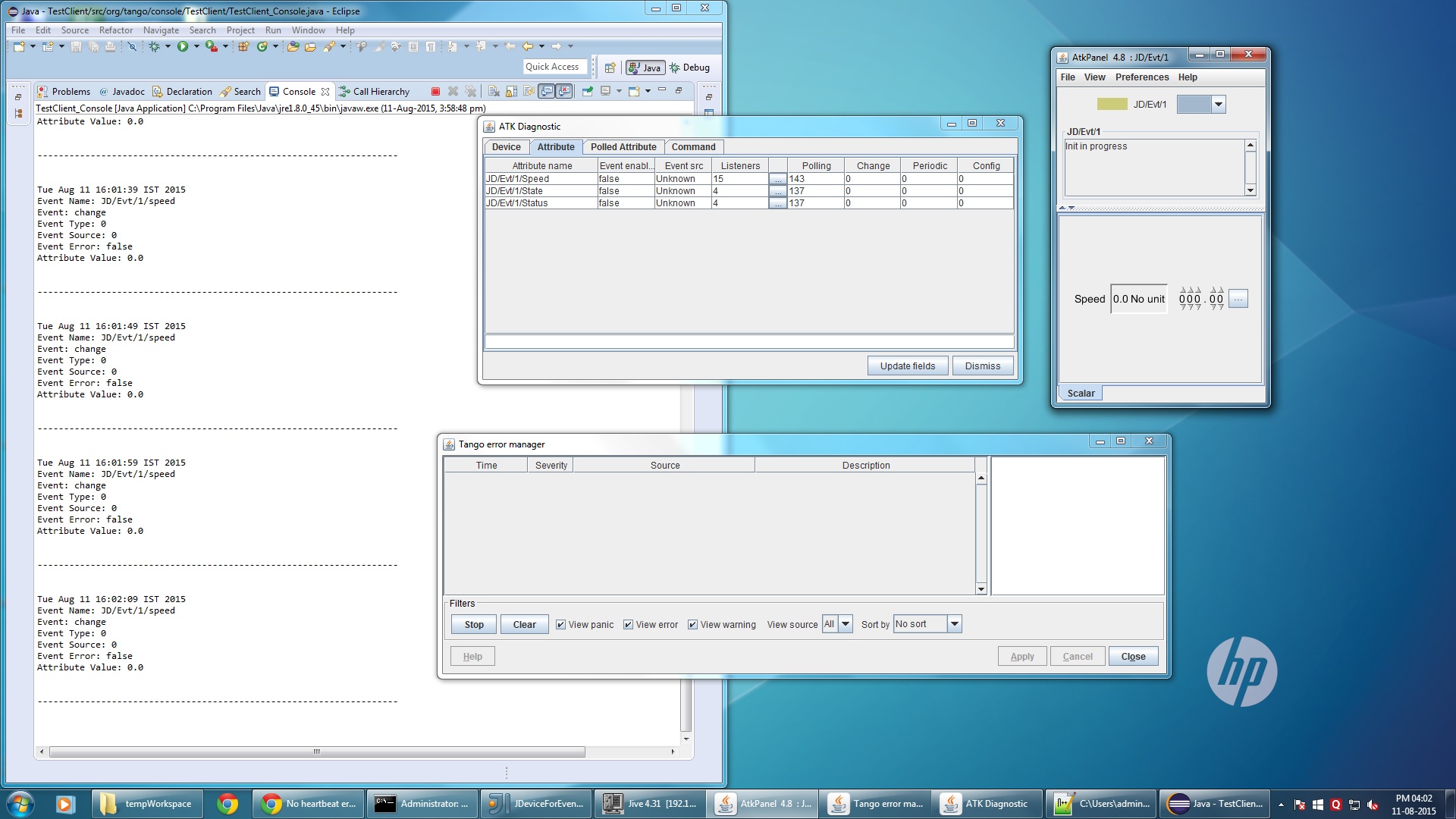The height and width of the screenshot is (819, 1456).
Task: Open the Chrome icon in the taskbar
Action: pos(227,804)
